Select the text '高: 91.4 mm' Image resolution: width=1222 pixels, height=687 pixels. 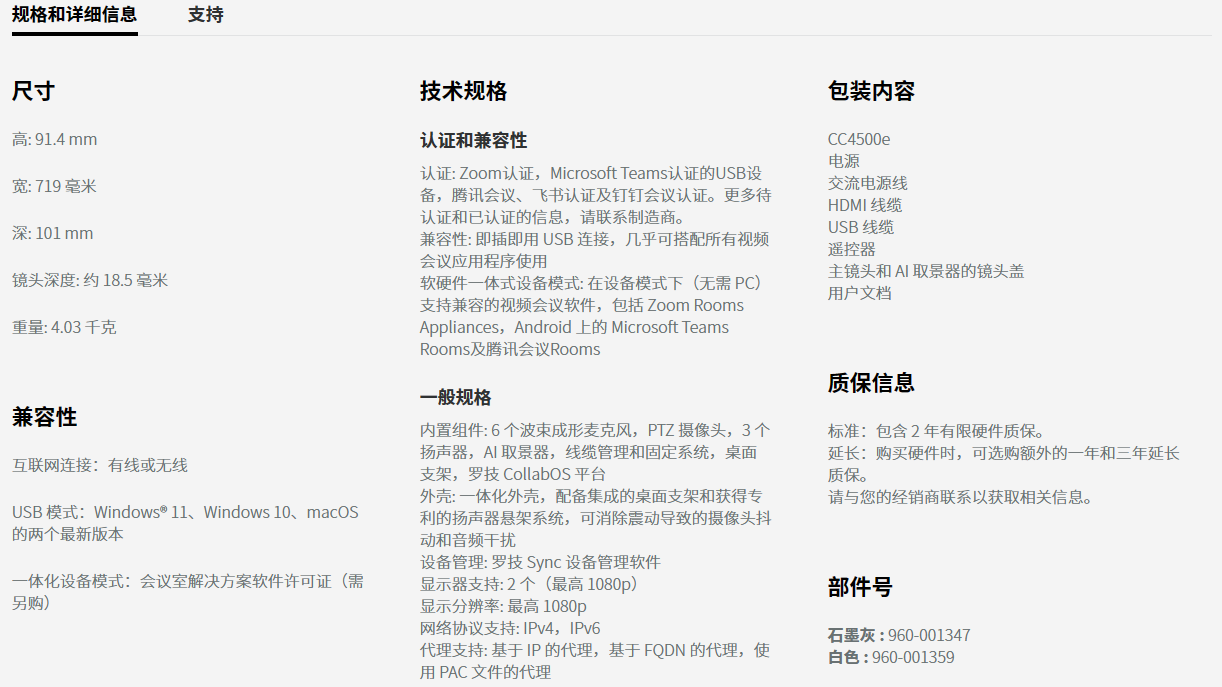[x=55, y=140]
